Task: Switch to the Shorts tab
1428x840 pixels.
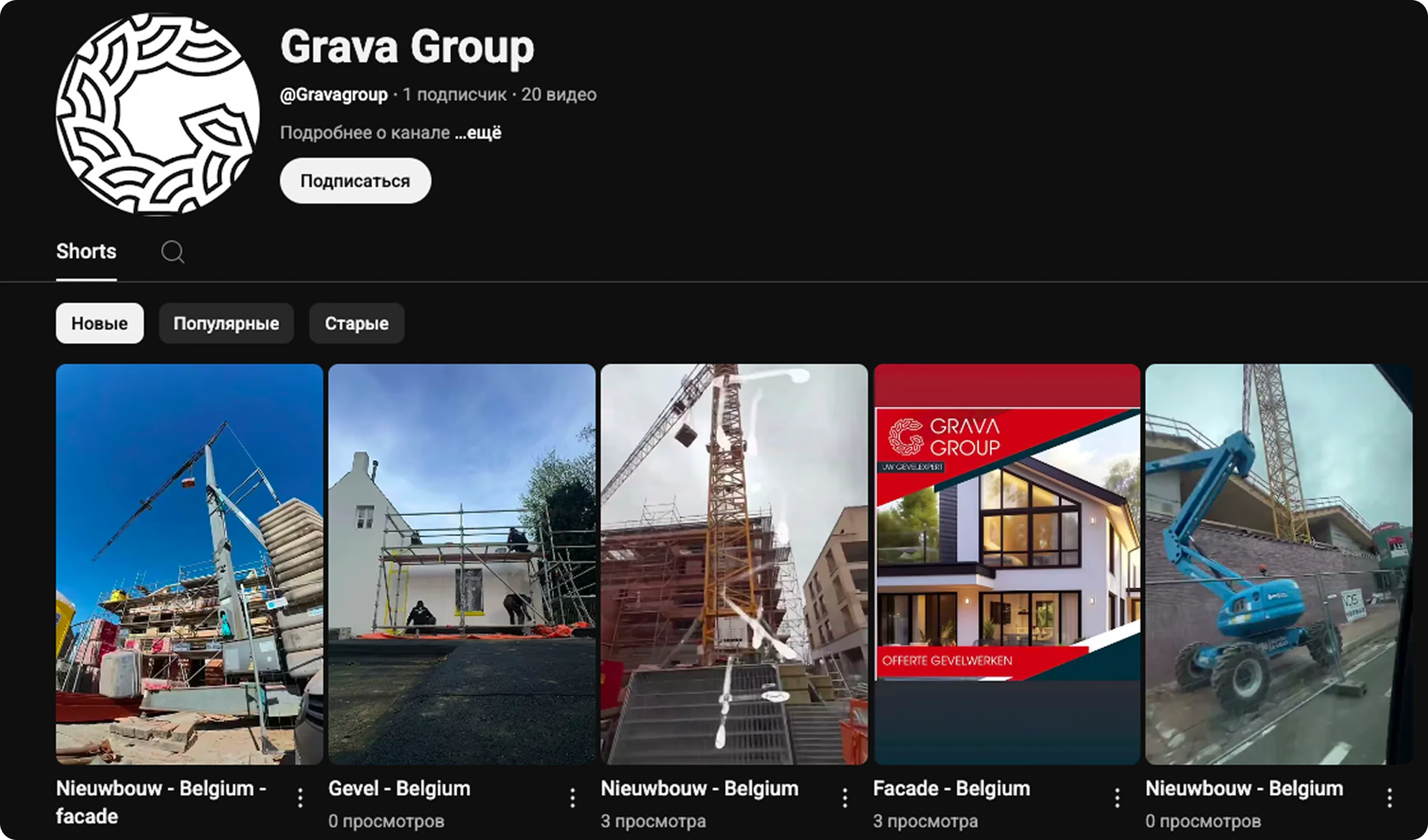Action: point(86,251)
